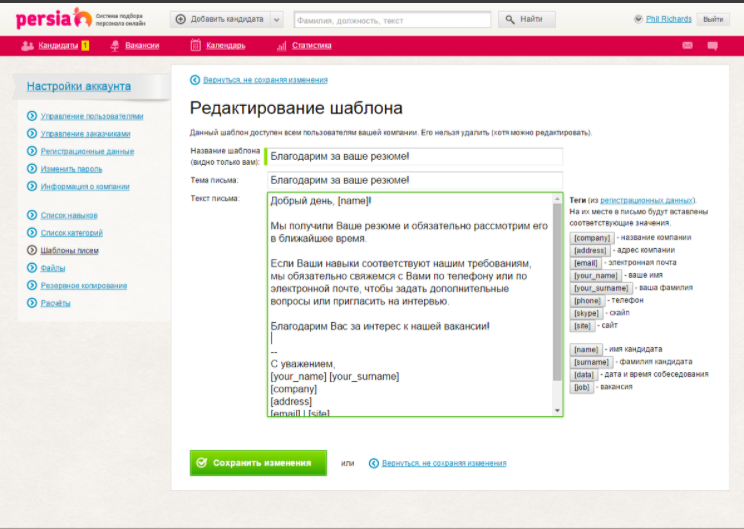Insert the [skype] tag
This screenshot has width=744, height=529.
586,313
